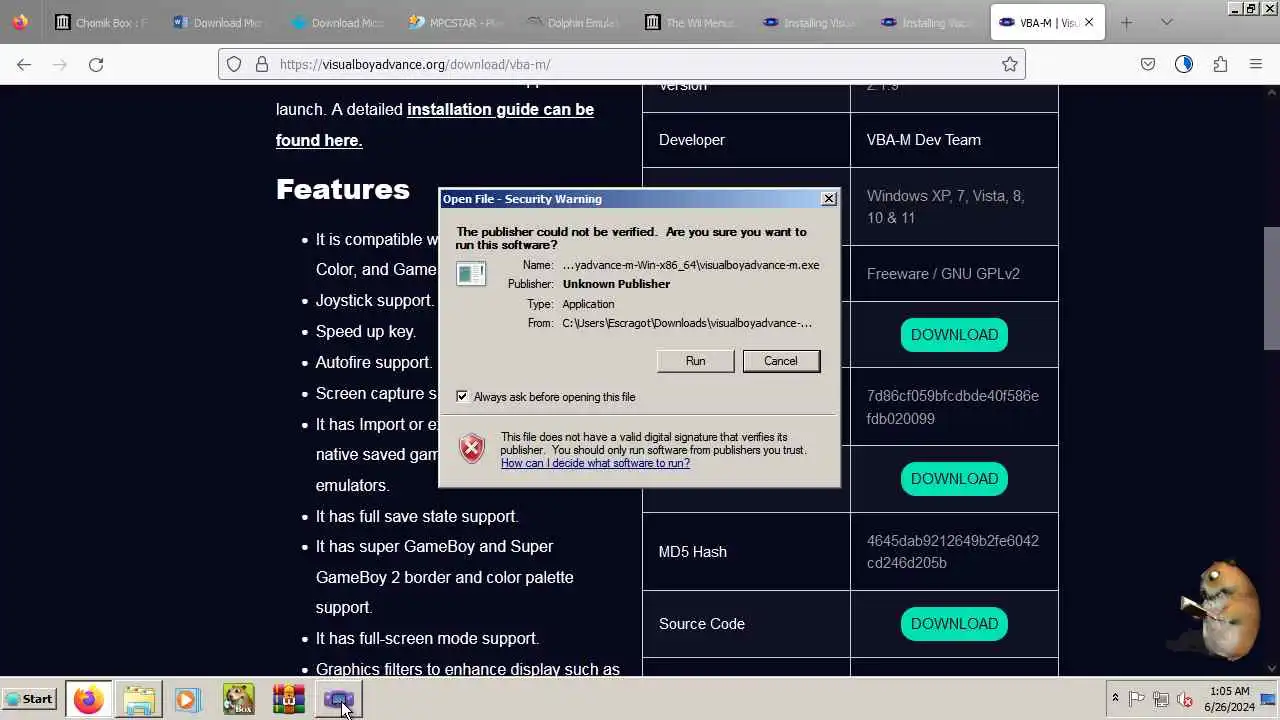This screenshot has height=720, width=1280.
Task: Open the Chomik Box taskbar icon
Action: click(238, 700)
